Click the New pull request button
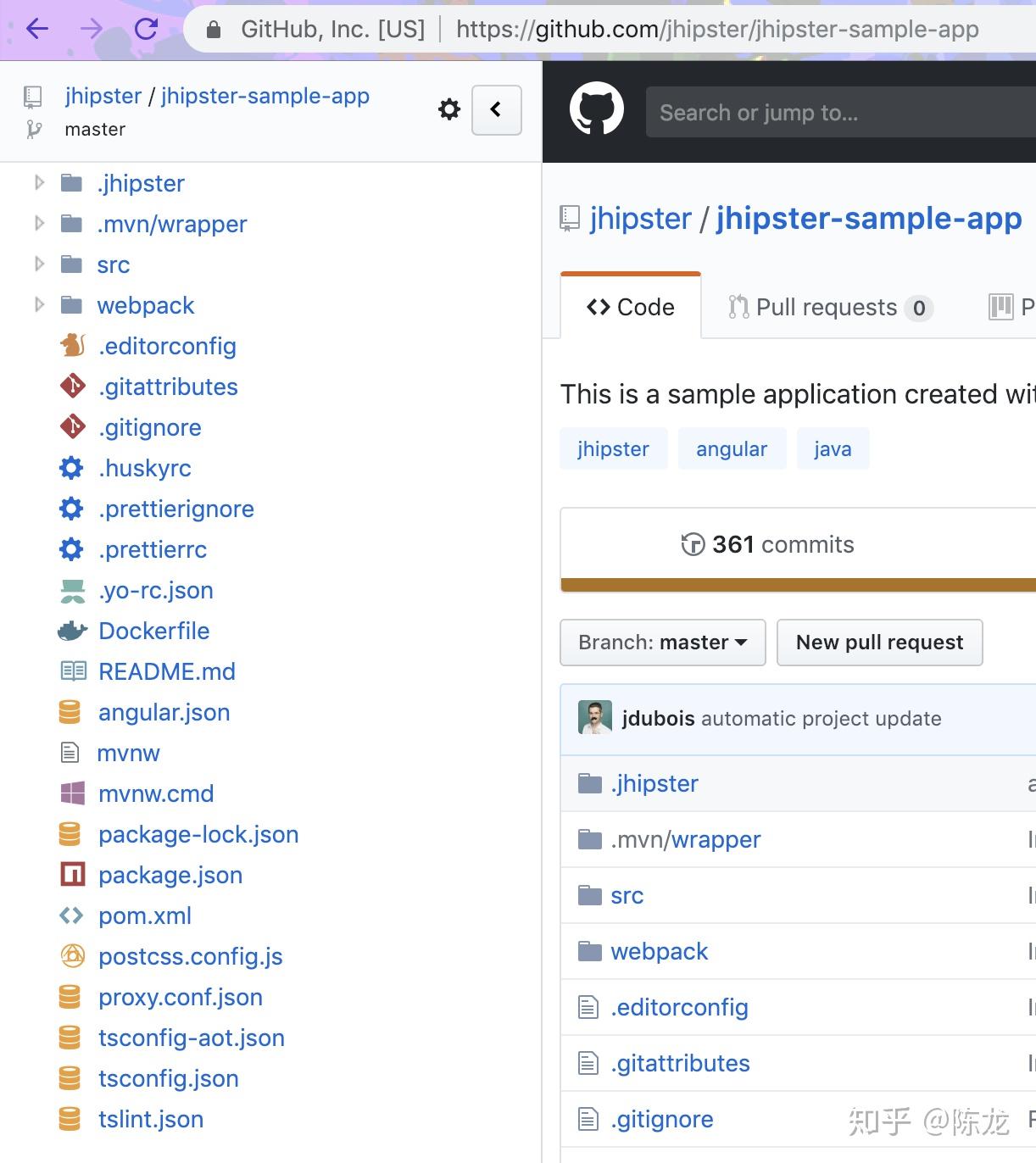 [x=879, y=643]
